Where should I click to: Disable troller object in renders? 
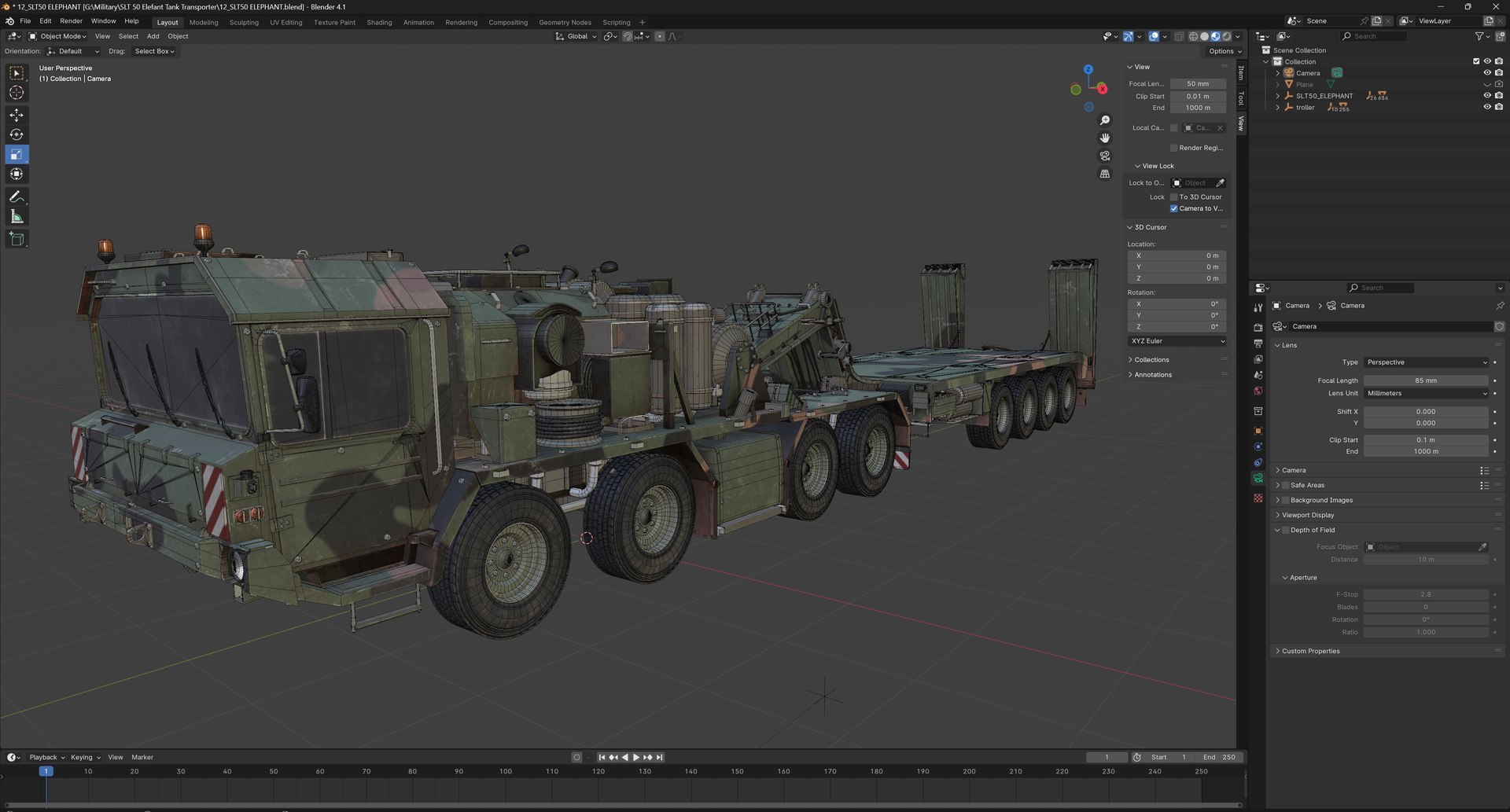tap(1499, 108)
